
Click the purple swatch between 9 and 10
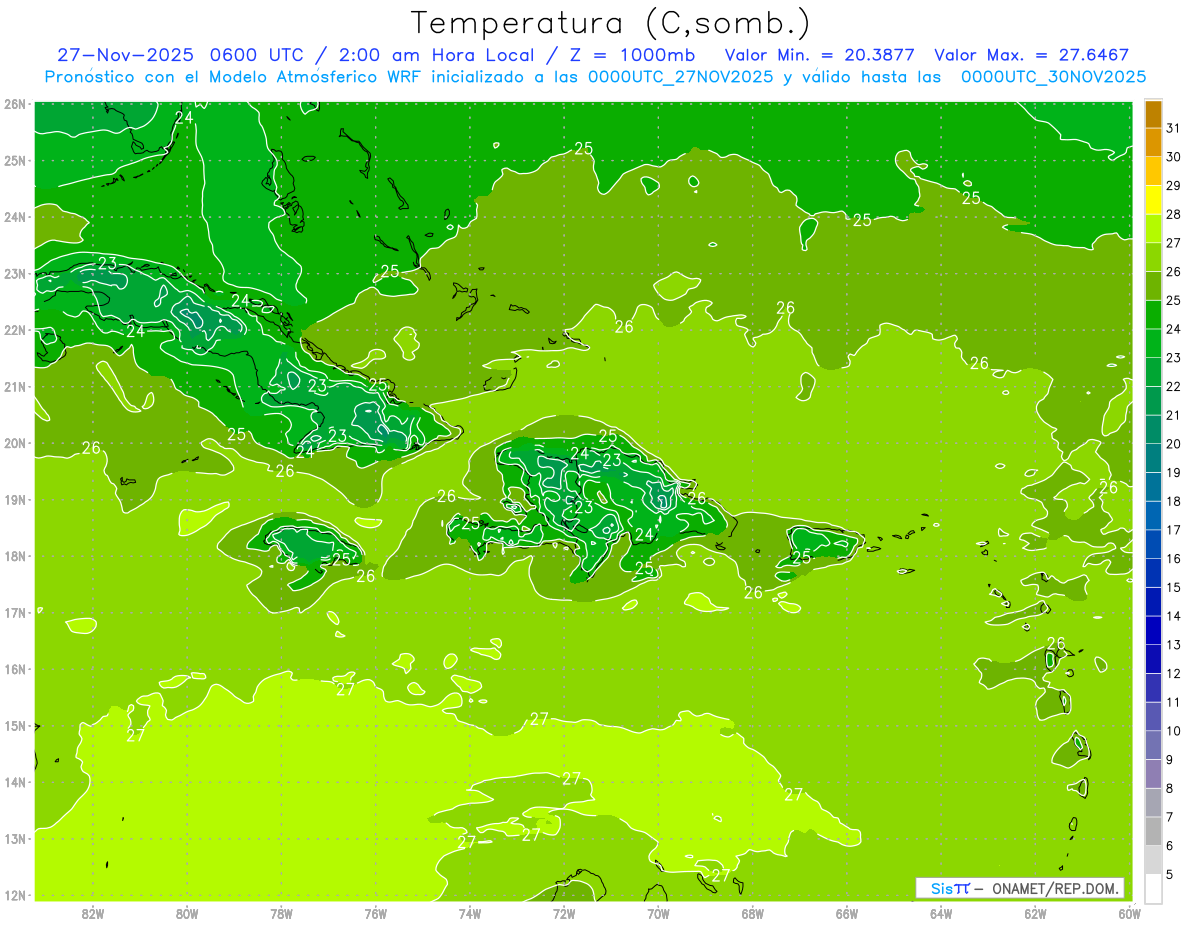click(x=1153, y=745)
